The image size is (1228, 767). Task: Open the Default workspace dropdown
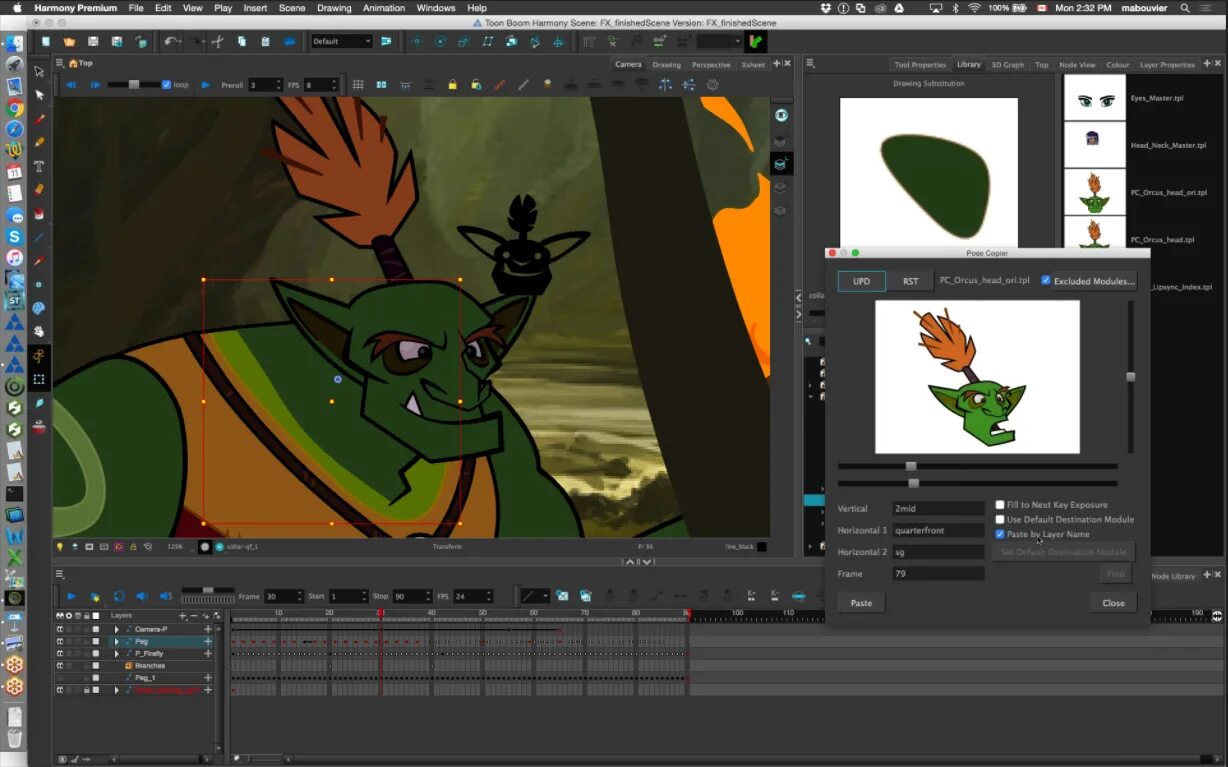pyautogui.click(x=342, y=41)
